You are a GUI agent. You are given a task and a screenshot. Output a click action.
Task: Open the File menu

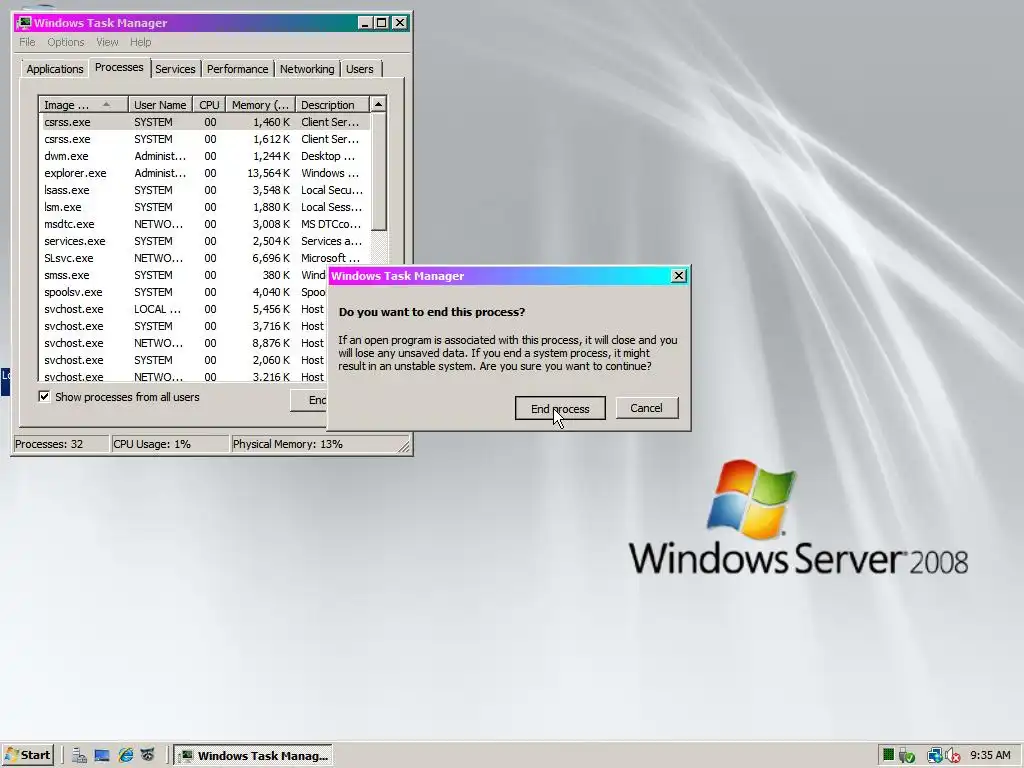pyautogui.click(x=27, y=42)
